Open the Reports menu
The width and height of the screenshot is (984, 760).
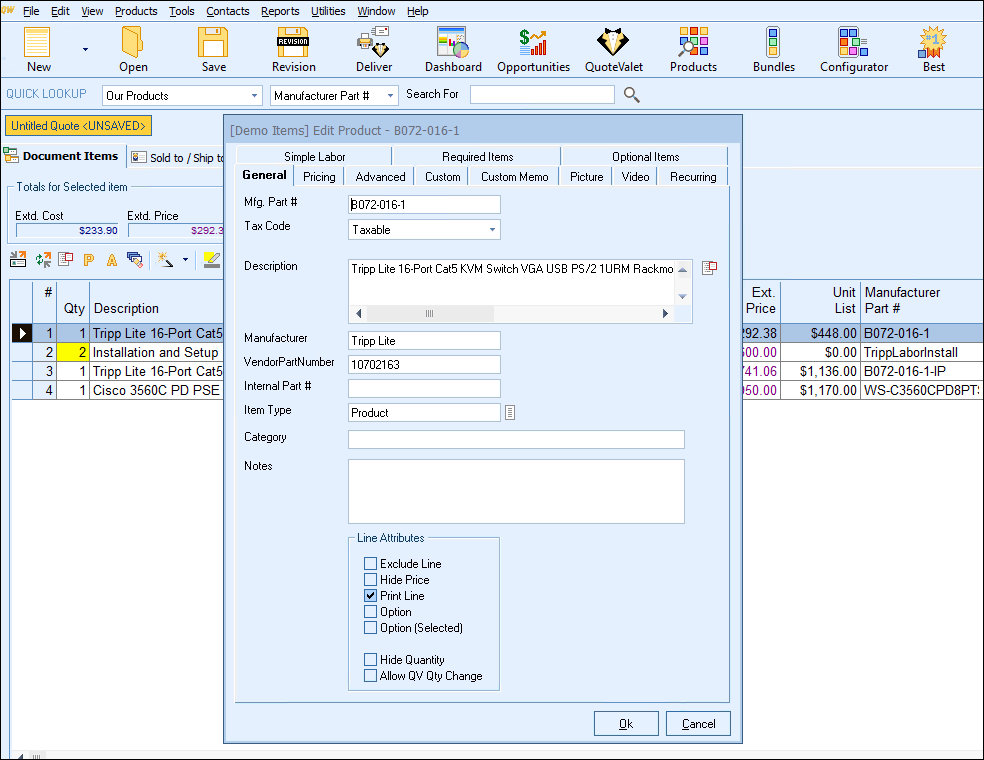(280, 11)
